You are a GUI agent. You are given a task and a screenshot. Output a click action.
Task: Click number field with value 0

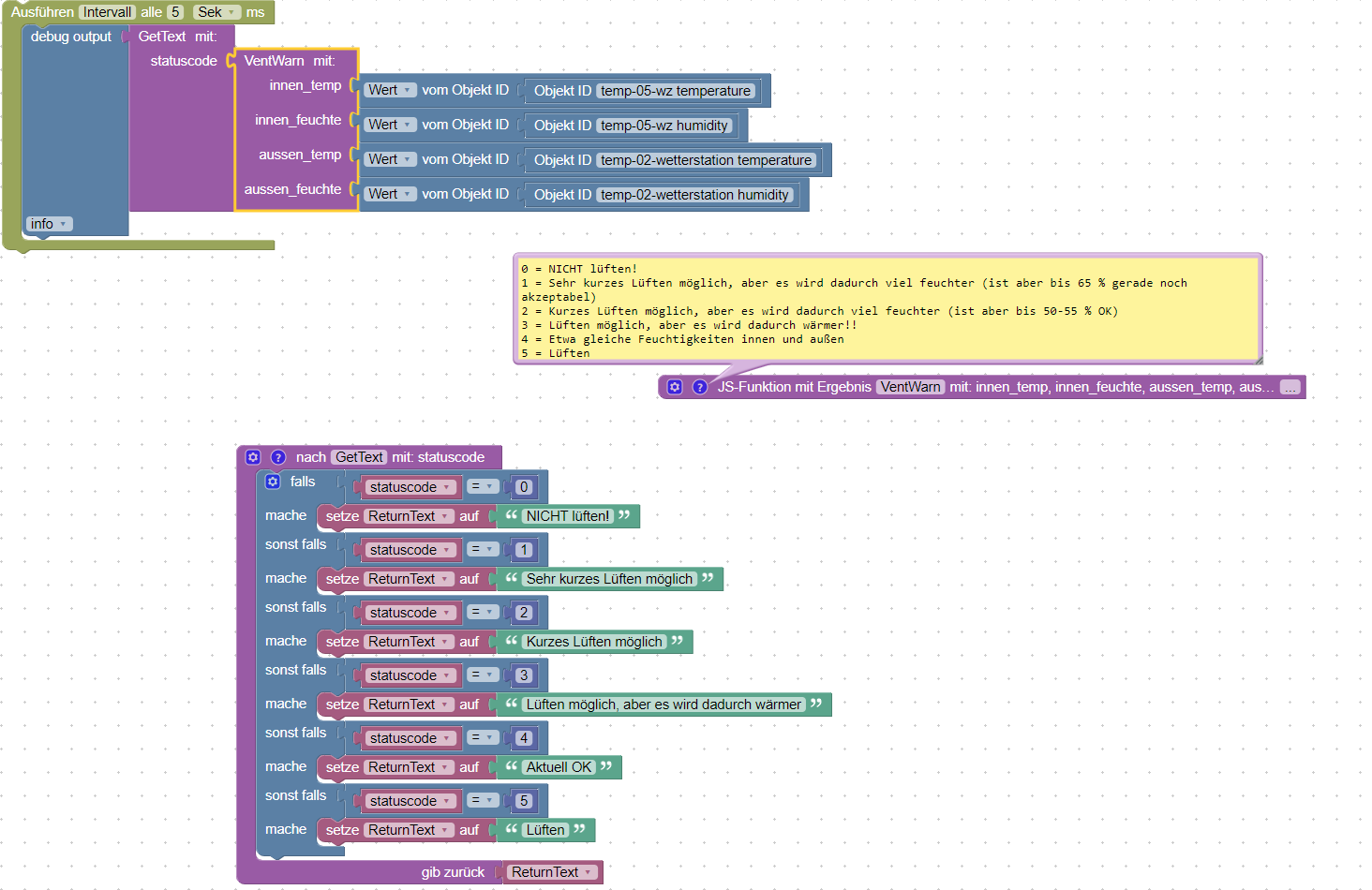click(524, 487)
